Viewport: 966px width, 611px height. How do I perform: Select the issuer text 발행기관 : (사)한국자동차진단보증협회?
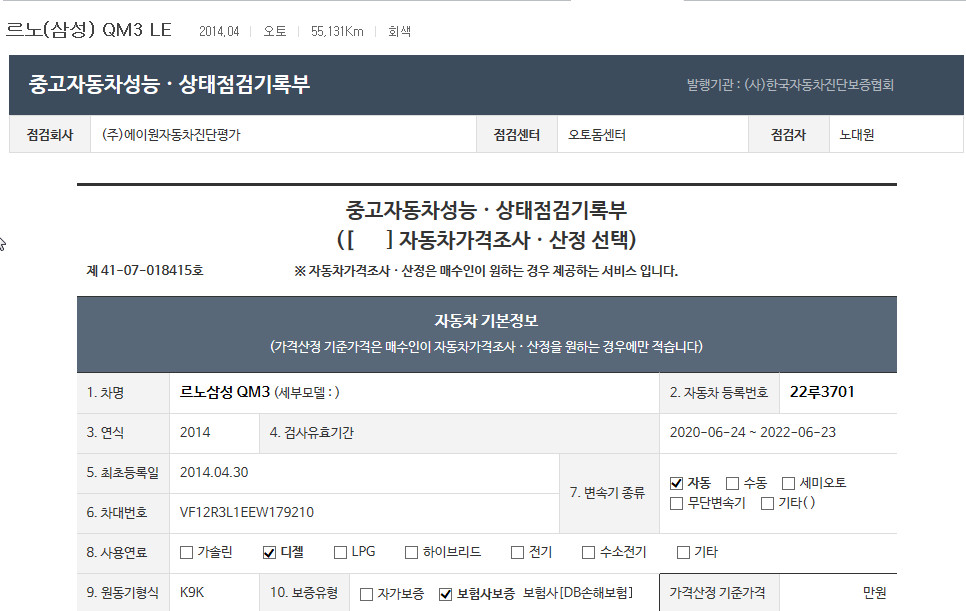(x=790, y=84)
